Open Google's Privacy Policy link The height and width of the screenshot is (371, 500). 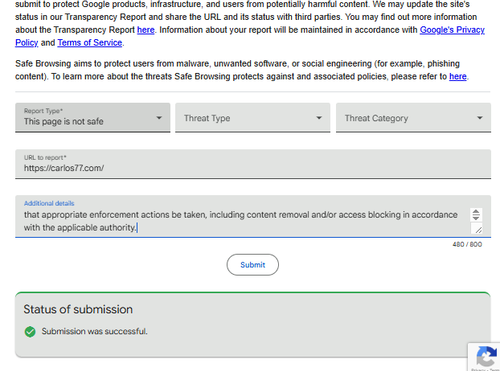452,30
